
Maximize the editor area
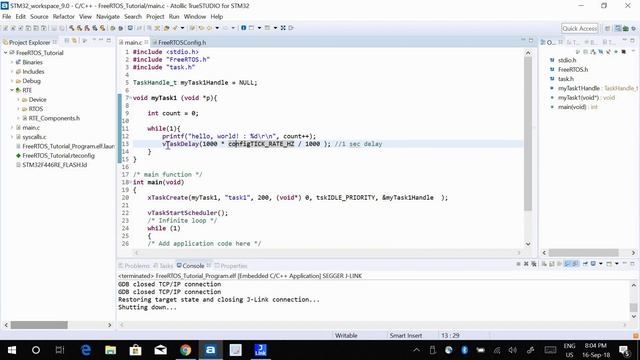(x=531, y=40)
